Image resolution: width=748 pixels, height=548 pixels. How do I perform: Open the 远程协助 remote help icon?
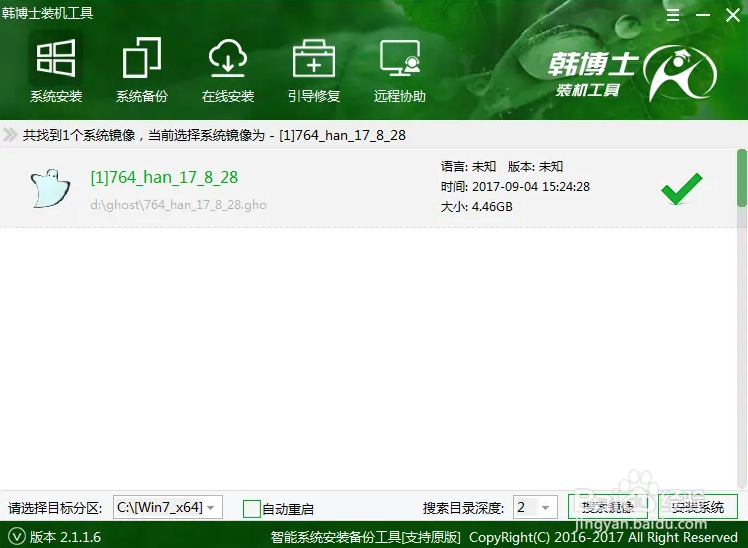point(400,58)
